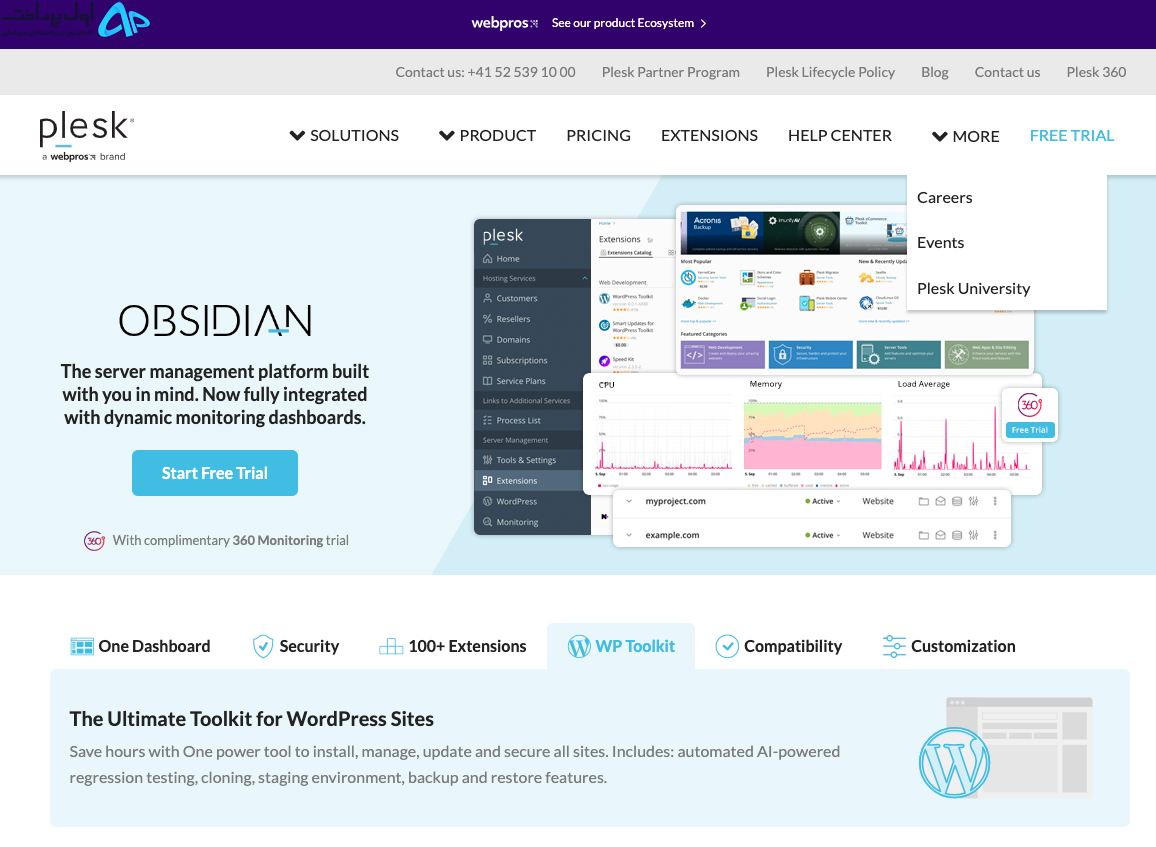
Task: Click Contact us in the secondary bar
Action: pyautogui.click(x=1007, y=72)
